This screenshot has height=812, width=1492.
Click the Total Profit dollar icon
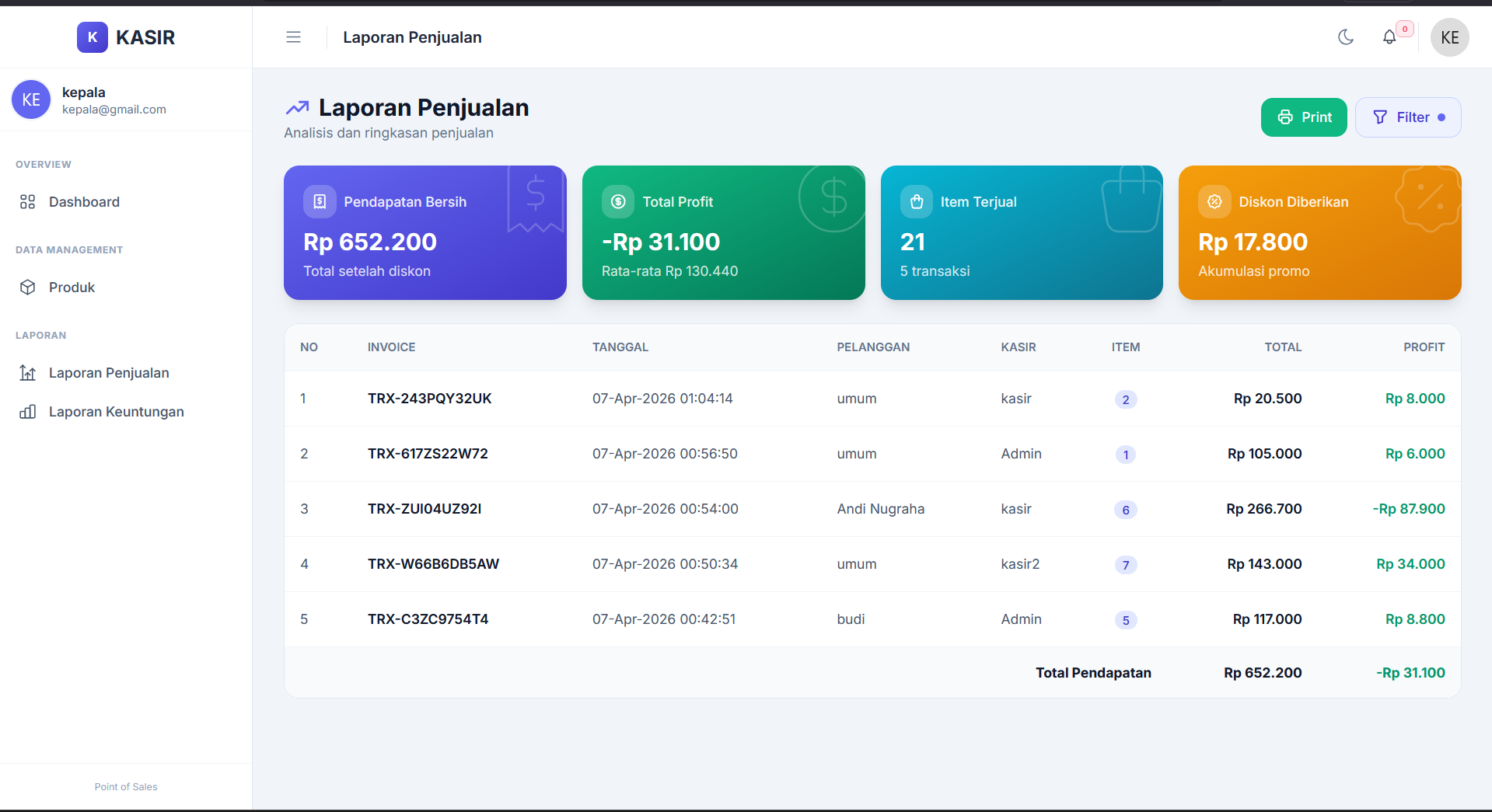[618, 202]
